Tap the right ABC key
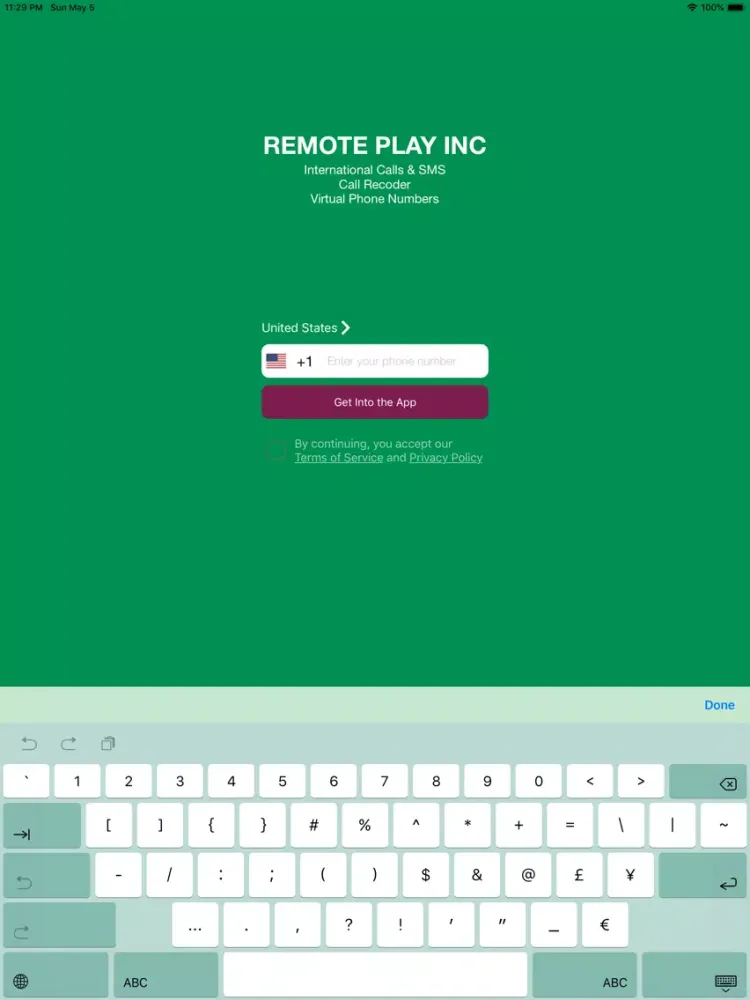The width and height of the screenshot is (750, 1000). [585, 974]
